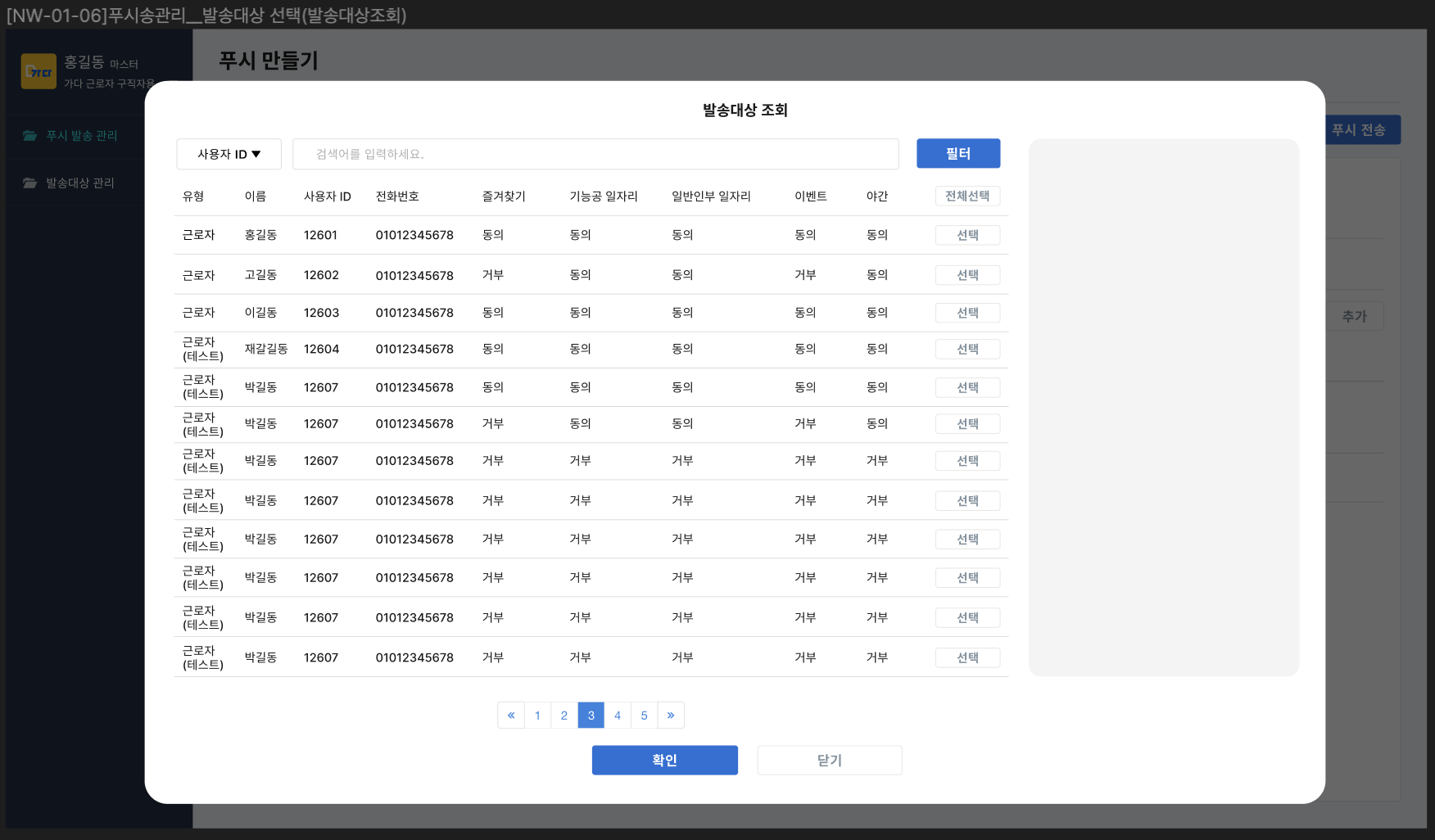Click the name 재갈길동 in the table
This screenshot has height=840, width=1435.
click(x=266, y=350)
